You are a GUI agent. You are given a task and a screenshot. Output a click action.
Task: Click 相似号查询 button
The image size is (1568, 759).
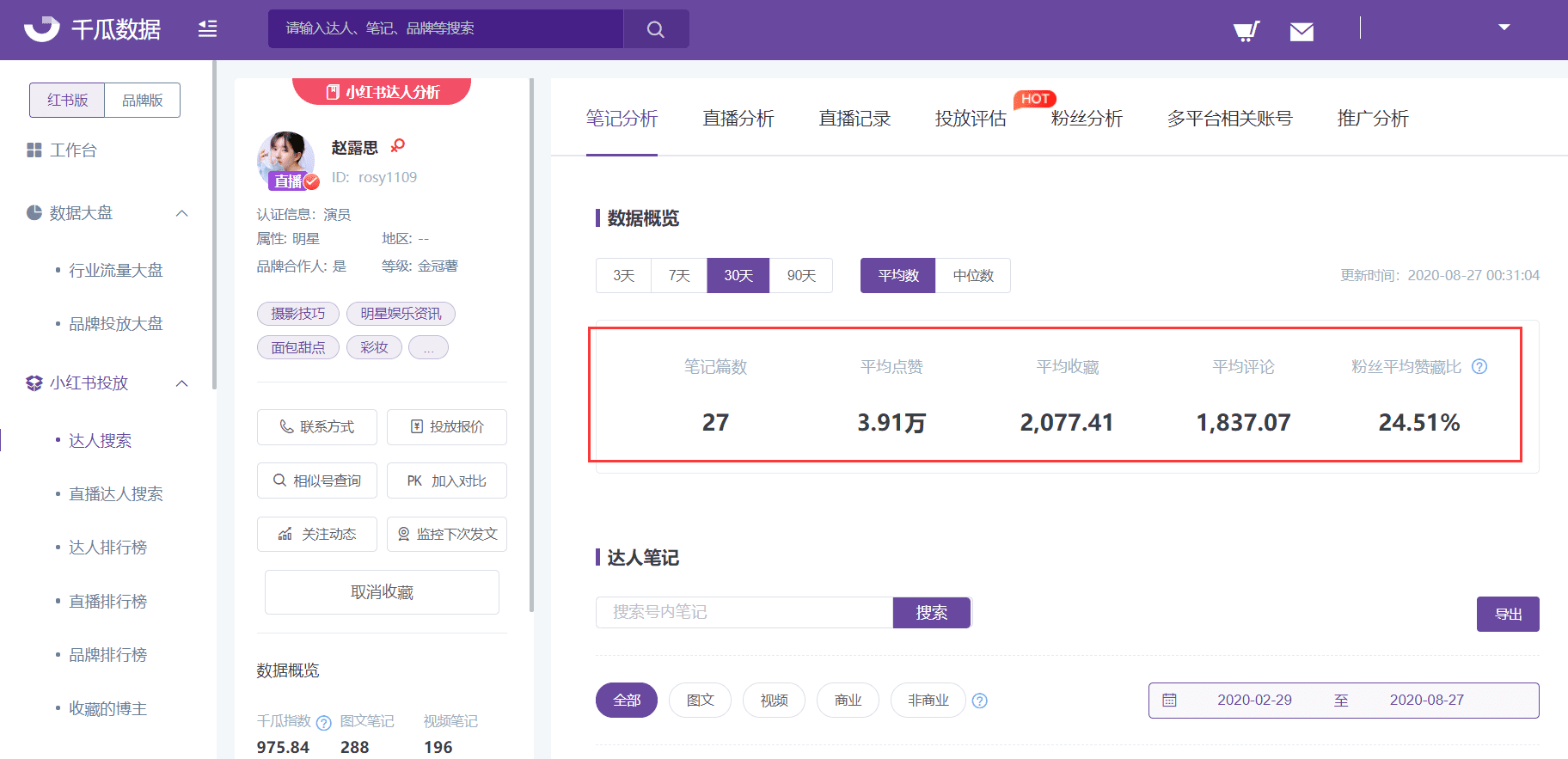point(317,480)
